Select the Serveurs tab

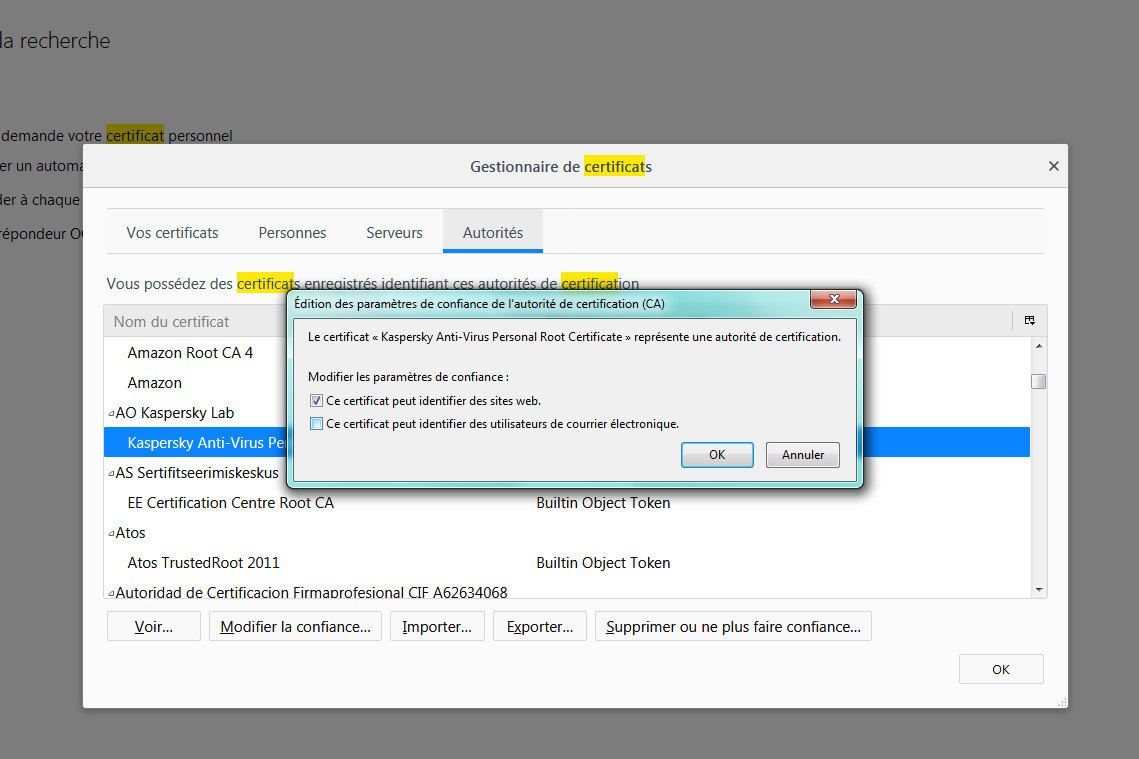click(394, 232)
